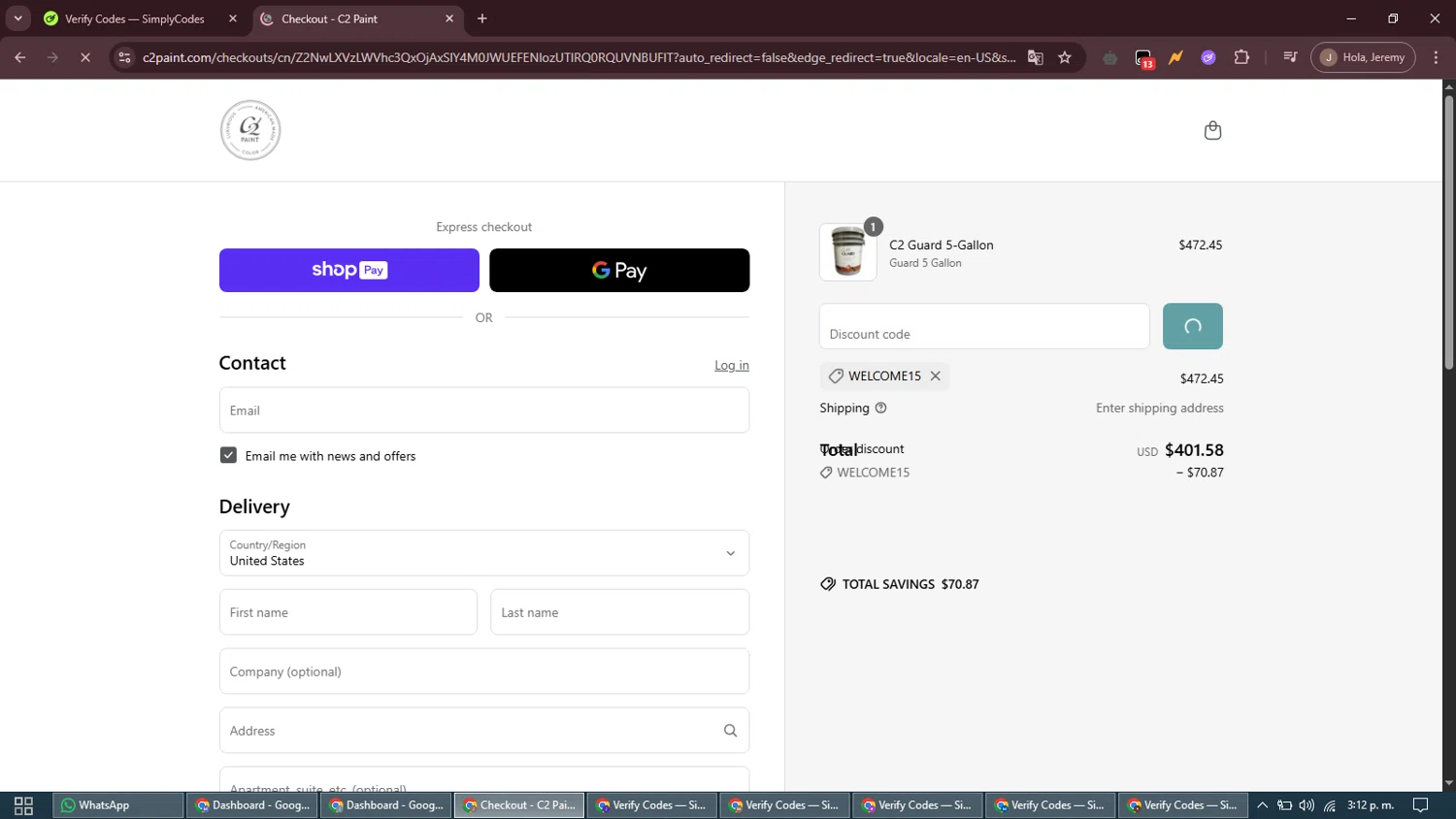Click the C2 Guard 5-Gallon product thumbnail
The height and width of the screenshot is (819, 1456).
tap(848, 252)
